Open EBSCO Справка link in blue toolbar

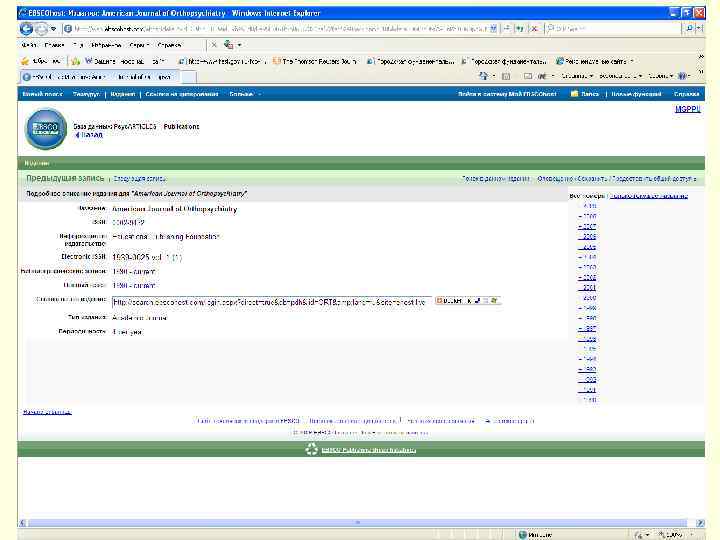(686, 94)
